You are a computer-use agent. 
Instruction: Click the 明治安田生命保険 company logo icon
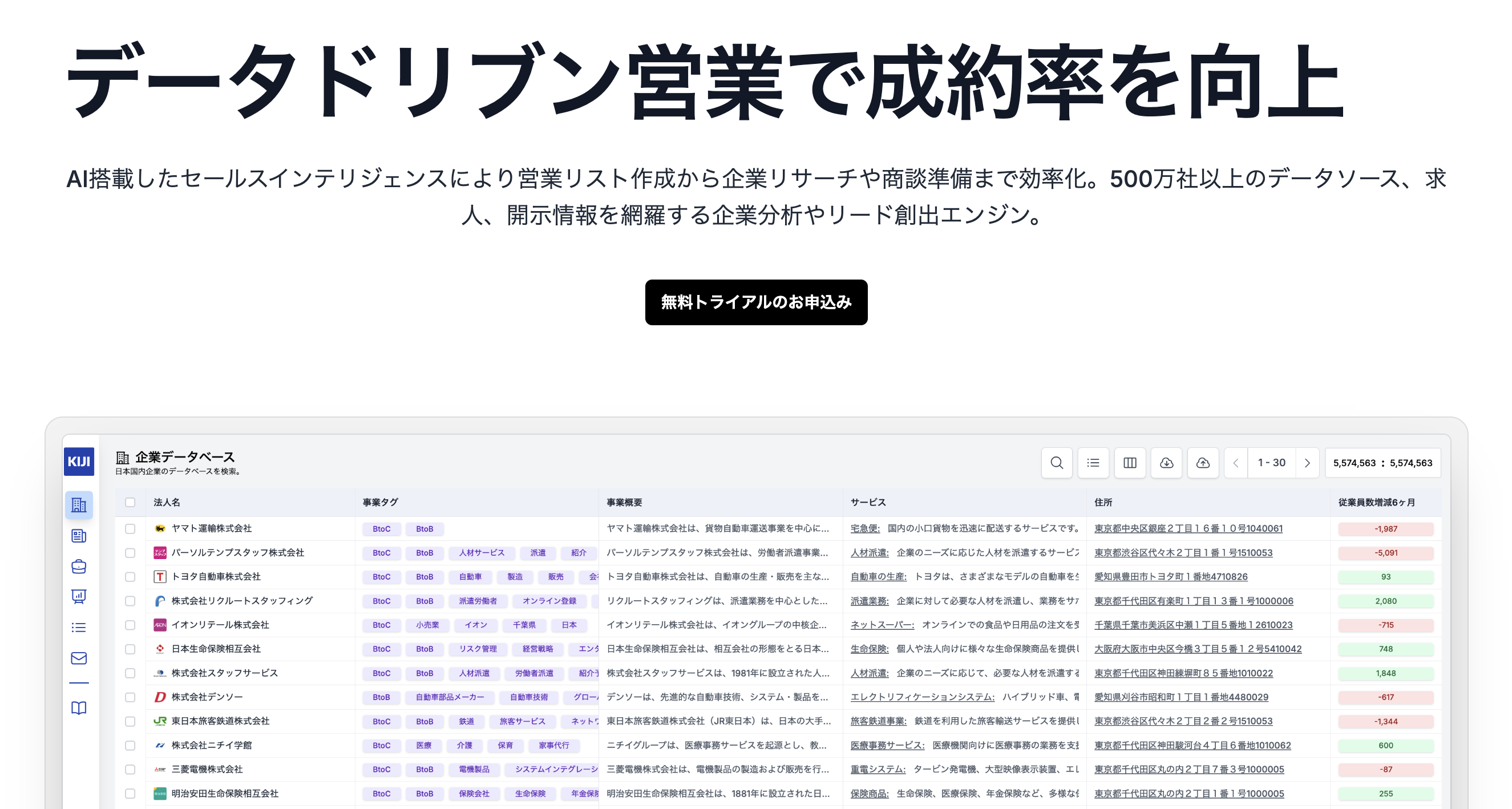pyautogui.click(x=160, y=793)
